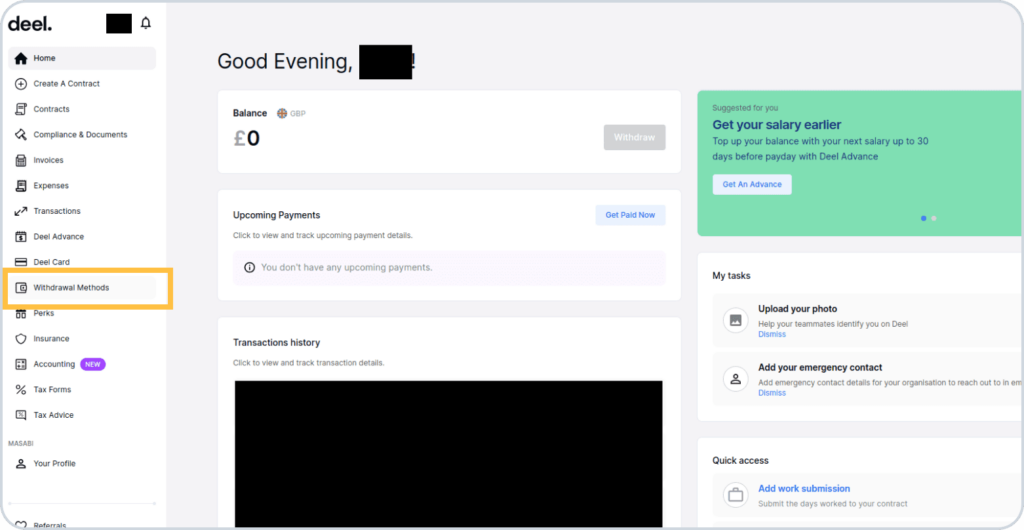Click the Upcoming Payments heading
The width and height of the screenshot is (1024, 530).
(276, 215)
